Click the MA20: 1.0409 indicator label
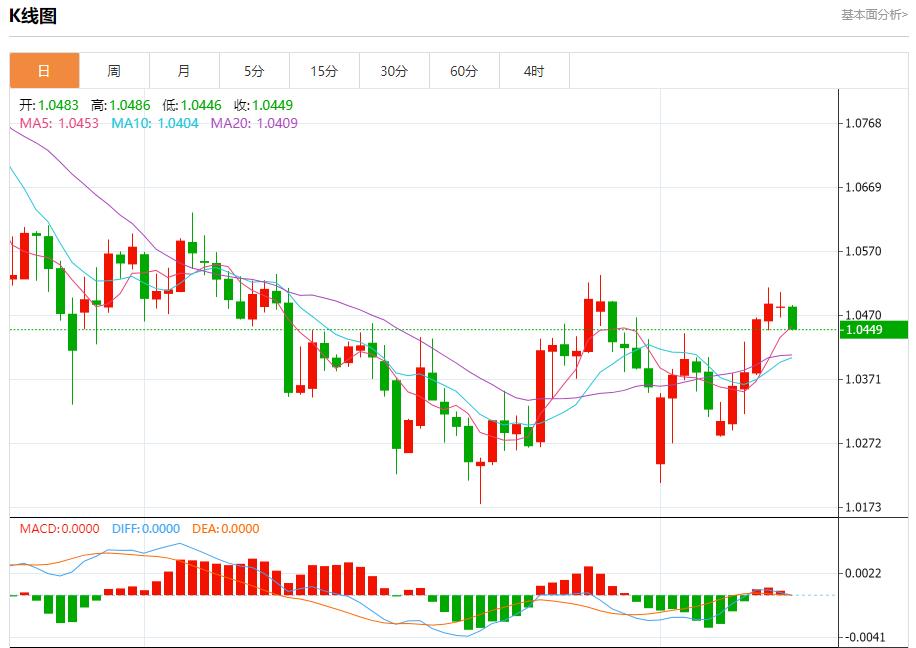 pyautogui.click(x=254, y=123)
